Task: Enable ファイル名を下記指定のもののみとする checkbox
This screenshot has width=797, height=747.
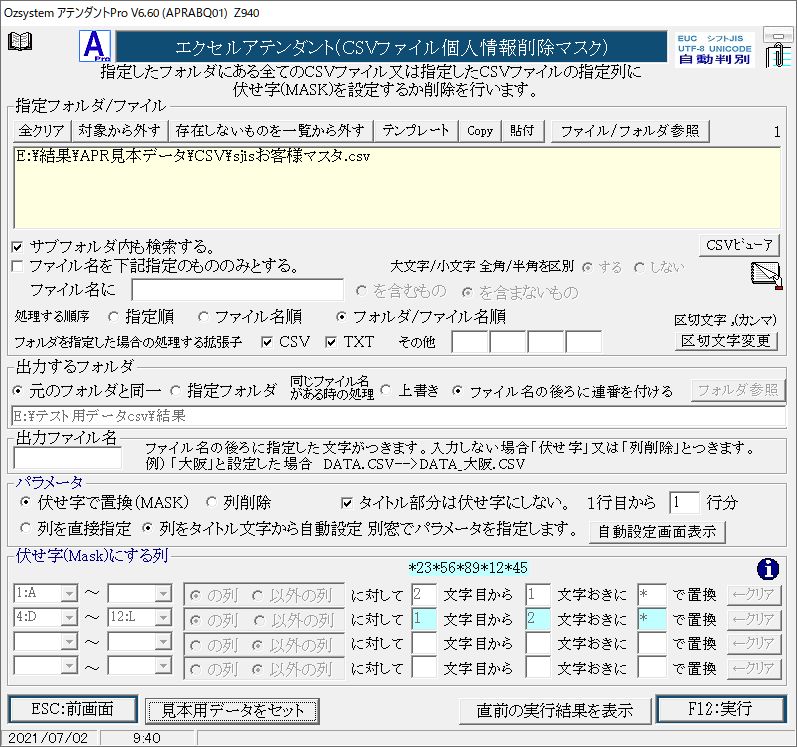Action: 18,266
